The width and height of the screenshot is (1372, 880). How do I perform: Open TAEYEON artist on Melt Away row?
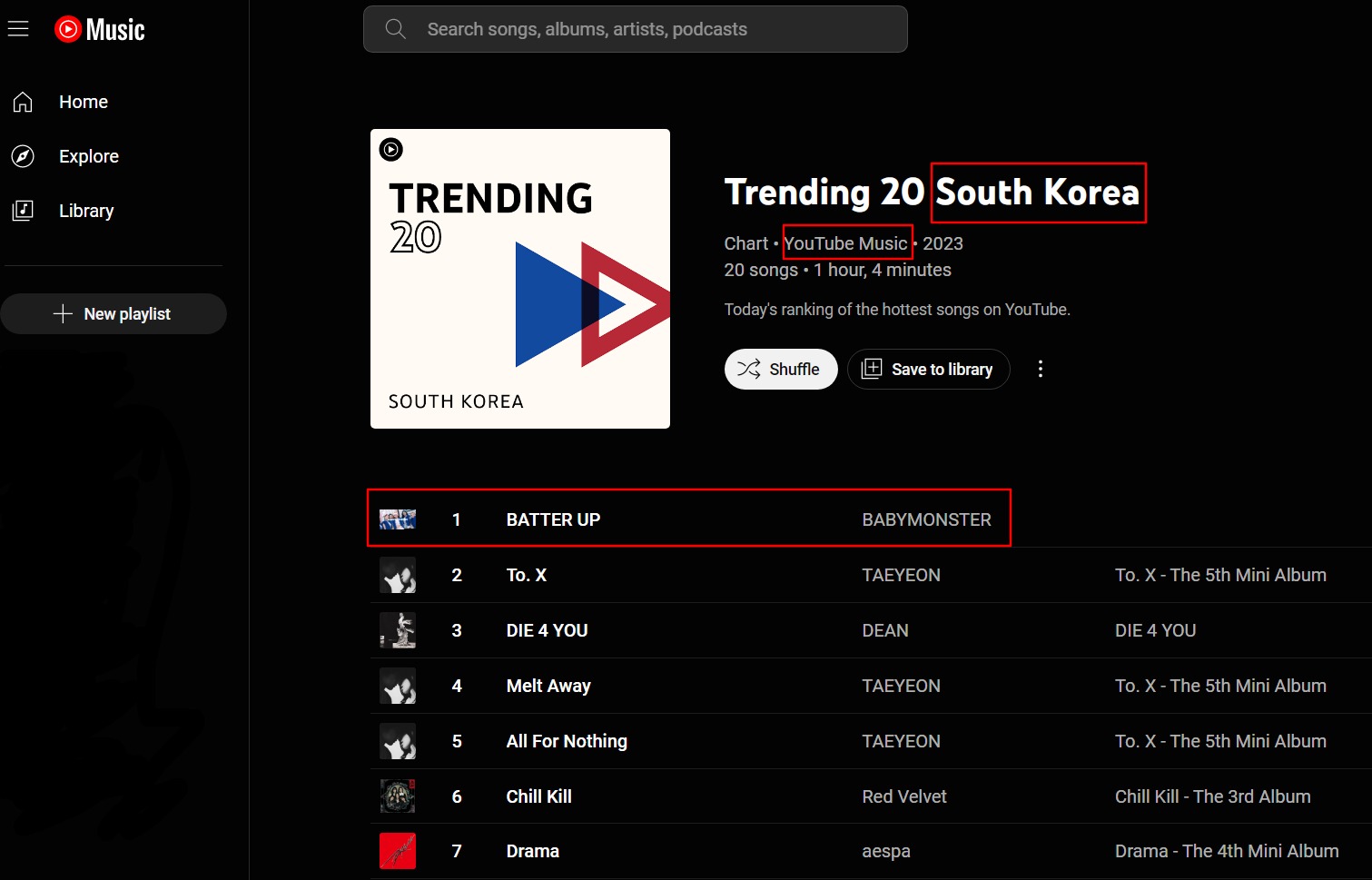point(901,686)
